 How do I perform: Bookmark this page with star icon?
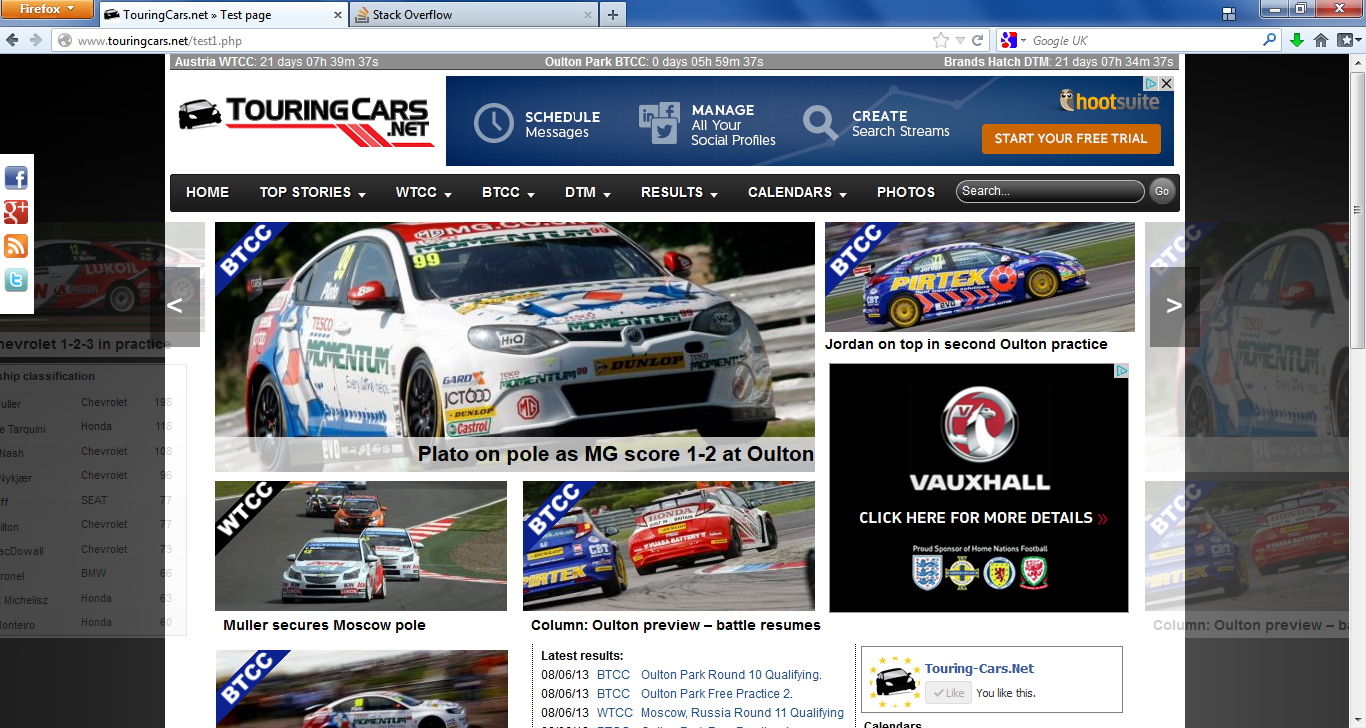[940, 40]
